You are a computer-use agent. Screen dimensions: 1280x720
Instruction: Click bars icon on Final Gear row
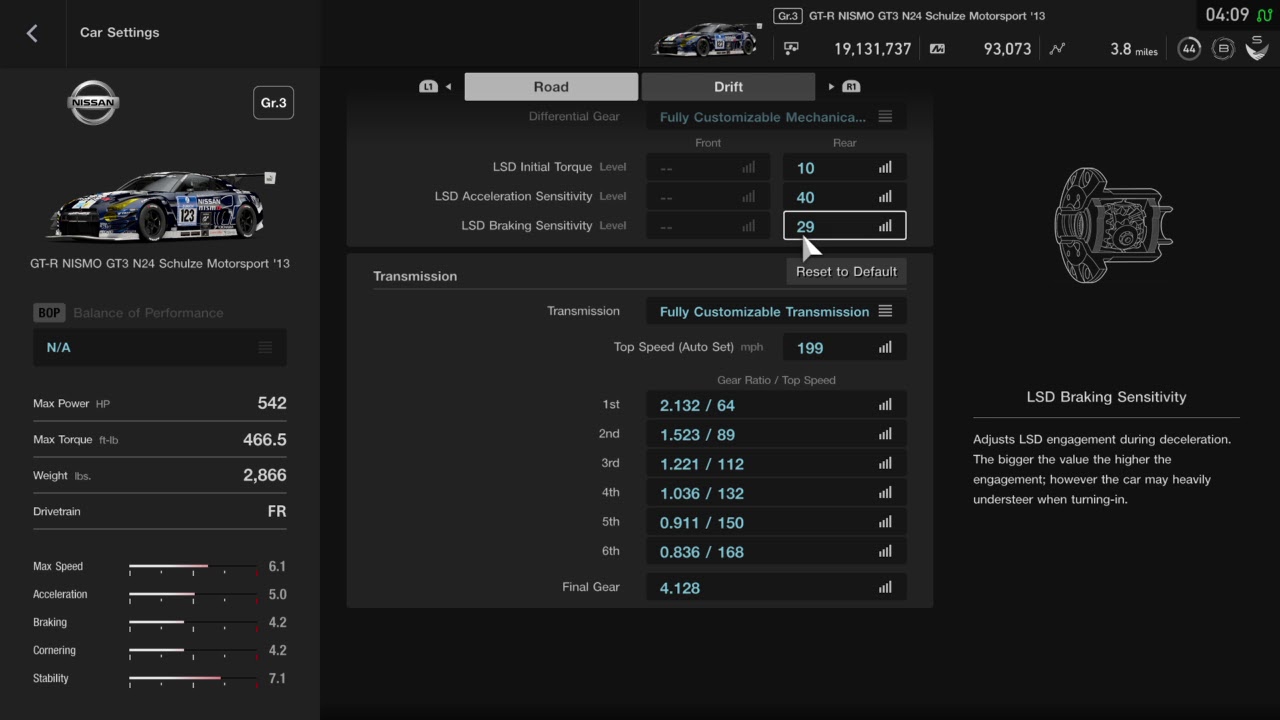click(x=885, y=587)
